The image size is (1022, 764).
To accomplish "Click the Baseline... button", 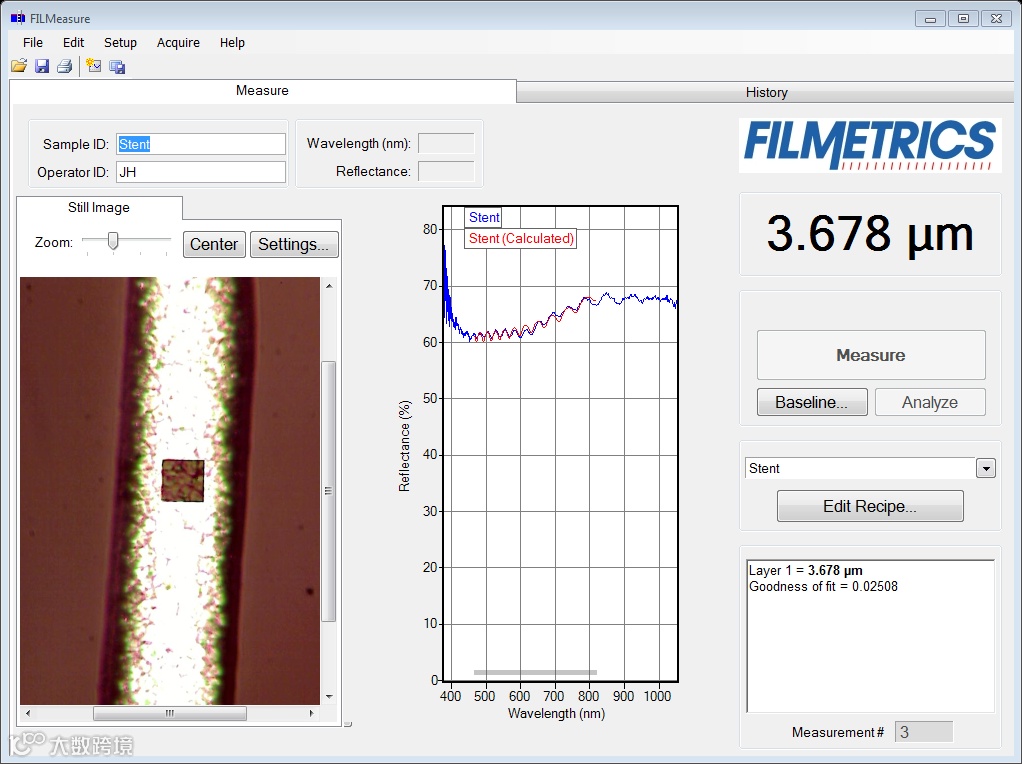I will [811, 402].
